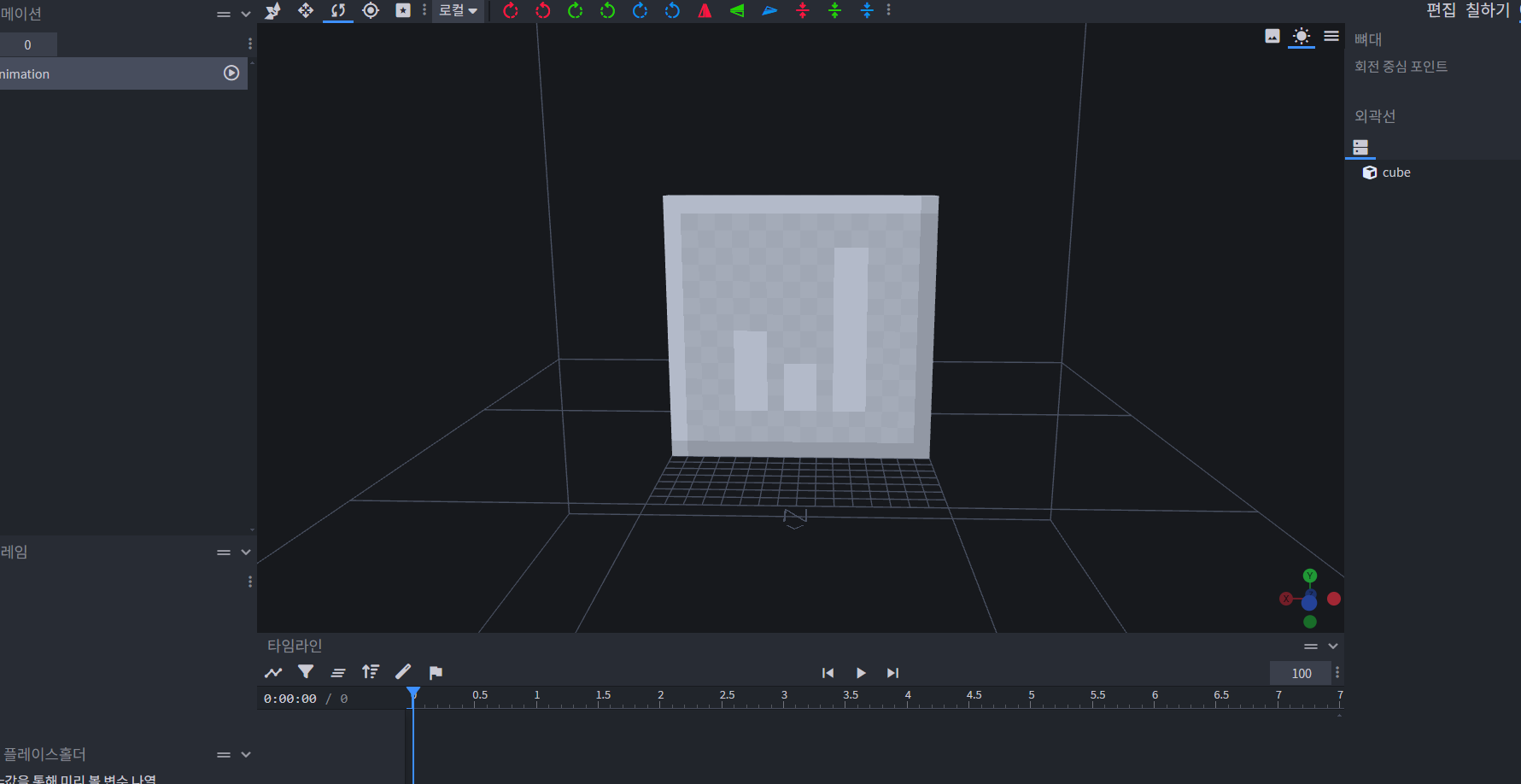Image resolution: width=1521 pixels, height=784 pixels.
Task: Select the Move tool in top toolbar
Action: click(305, 10)
